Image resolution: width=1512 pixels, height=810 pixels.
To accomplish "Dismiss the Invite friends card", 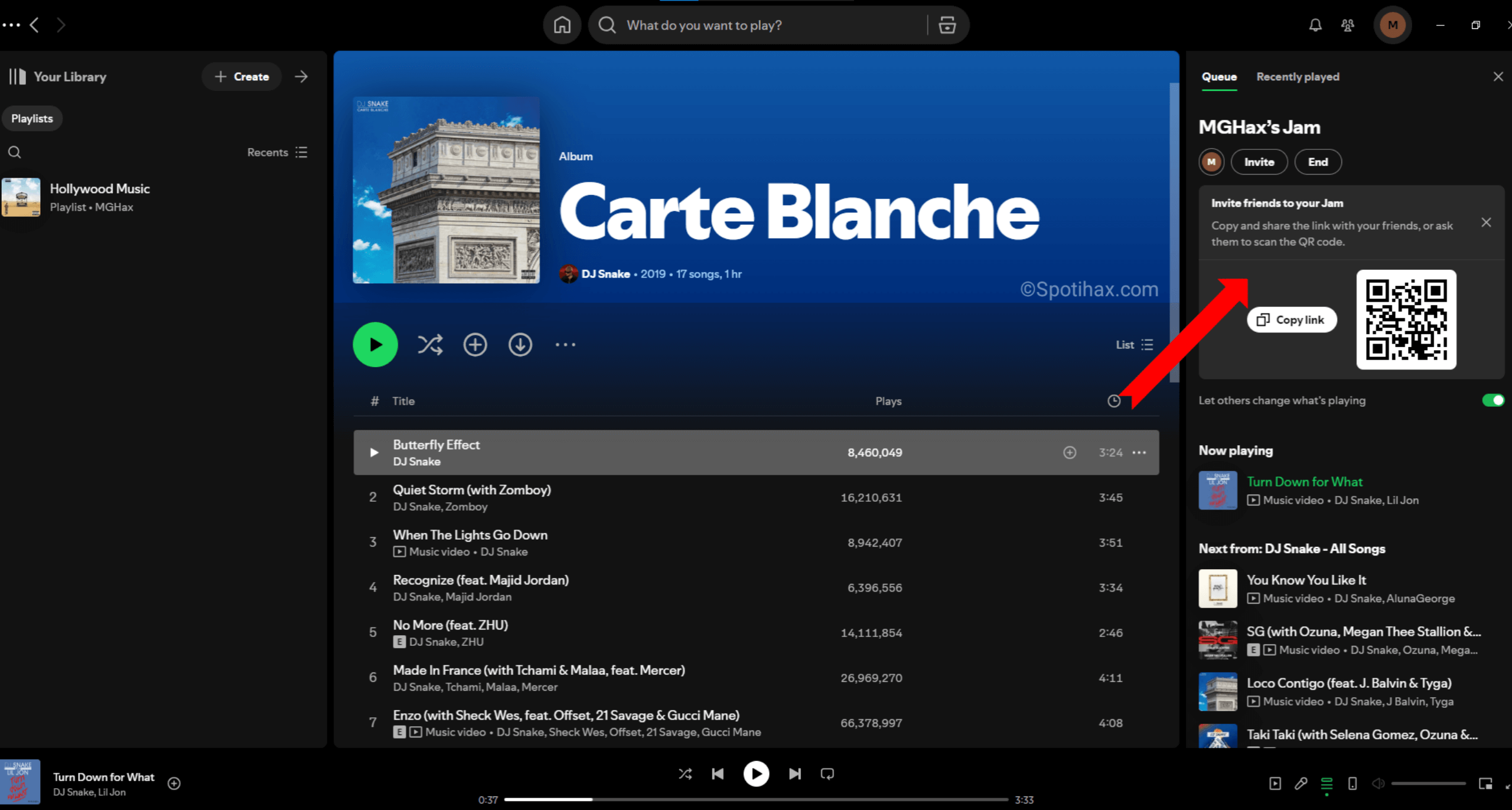I will 1486,223.
